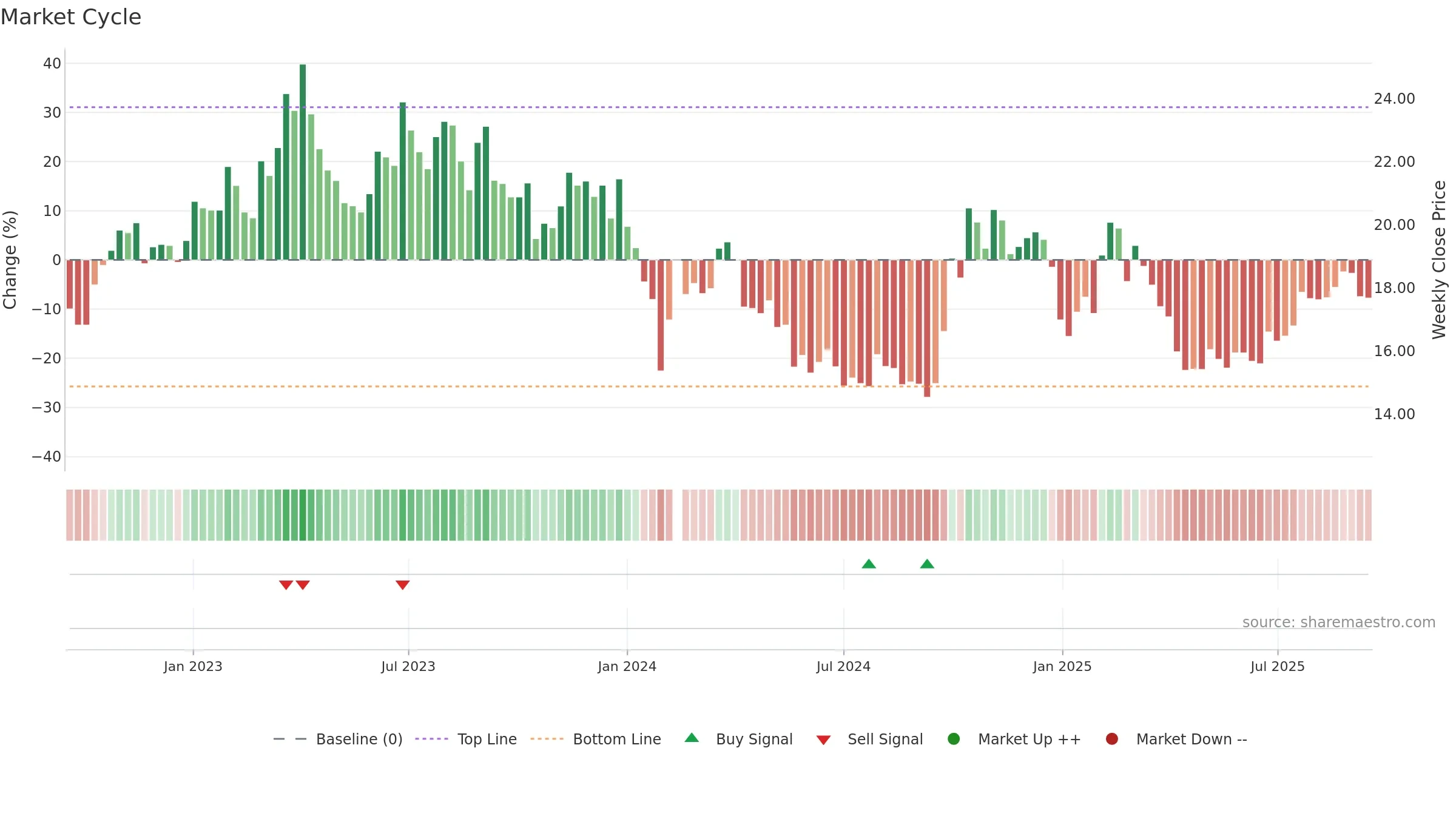Click the red Sell Signal triangle in the legend

[x=823, y=740]
